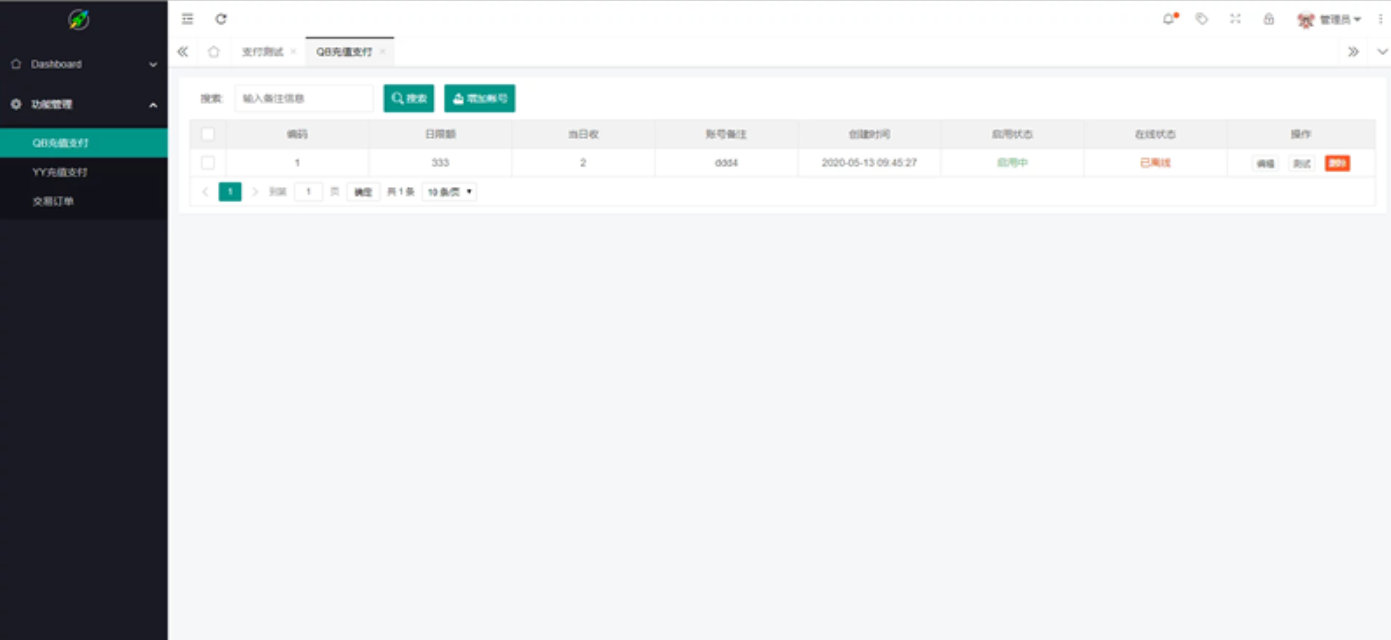The image size is (1391, 640).
Task: Open the 管理员 user dropdown
Action: coord(1330,19)
